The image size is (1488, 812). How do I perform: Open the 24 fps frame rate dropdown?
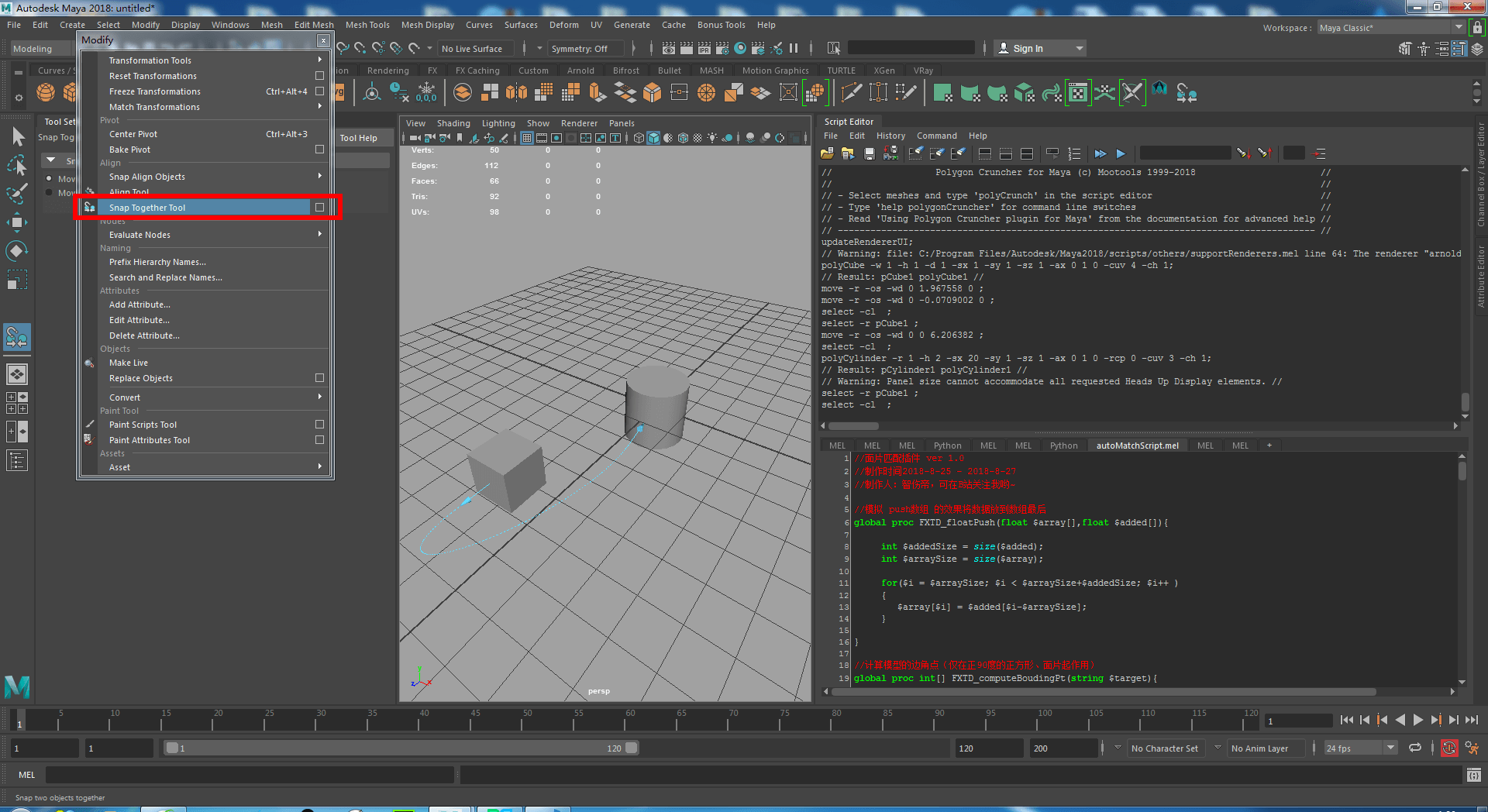click(x=1360, y=748)
